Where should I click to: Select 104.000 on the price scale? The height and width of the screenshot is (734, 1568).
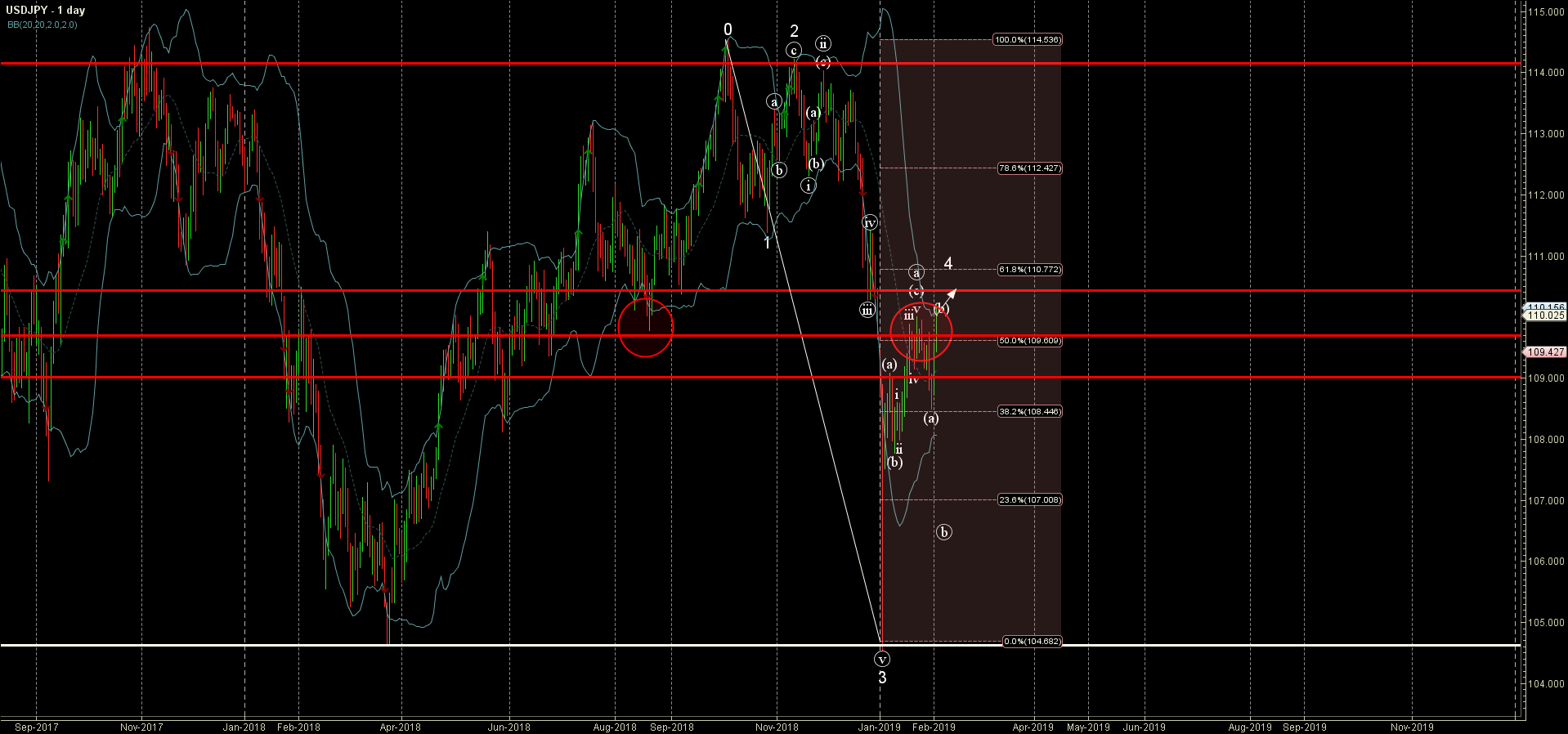1545,683
